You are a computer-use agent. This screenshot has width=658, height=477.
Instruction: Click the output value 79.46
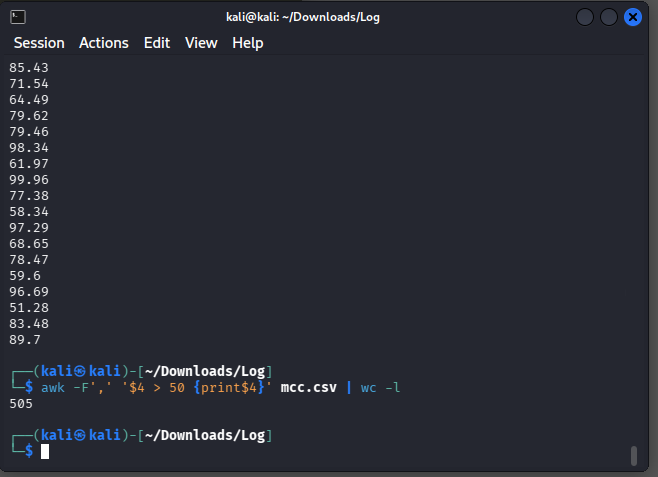[29, 131]
